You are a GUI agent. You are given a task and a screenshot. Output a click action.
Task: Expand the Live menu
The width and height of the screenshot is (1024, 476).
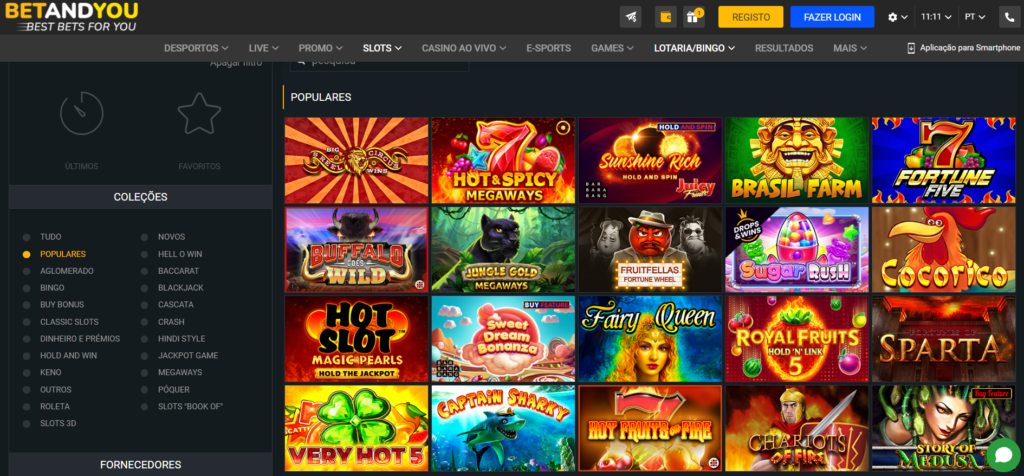click(x=263, y=48)
